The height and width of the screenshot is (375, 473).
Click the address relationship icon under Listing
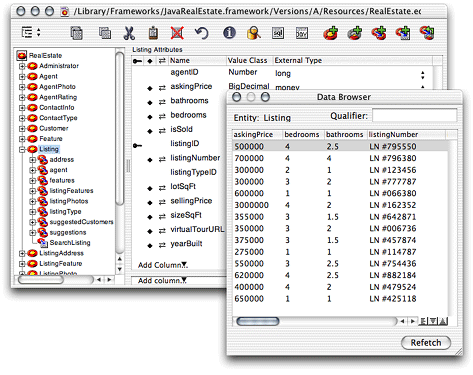click(x=43, y=160)
